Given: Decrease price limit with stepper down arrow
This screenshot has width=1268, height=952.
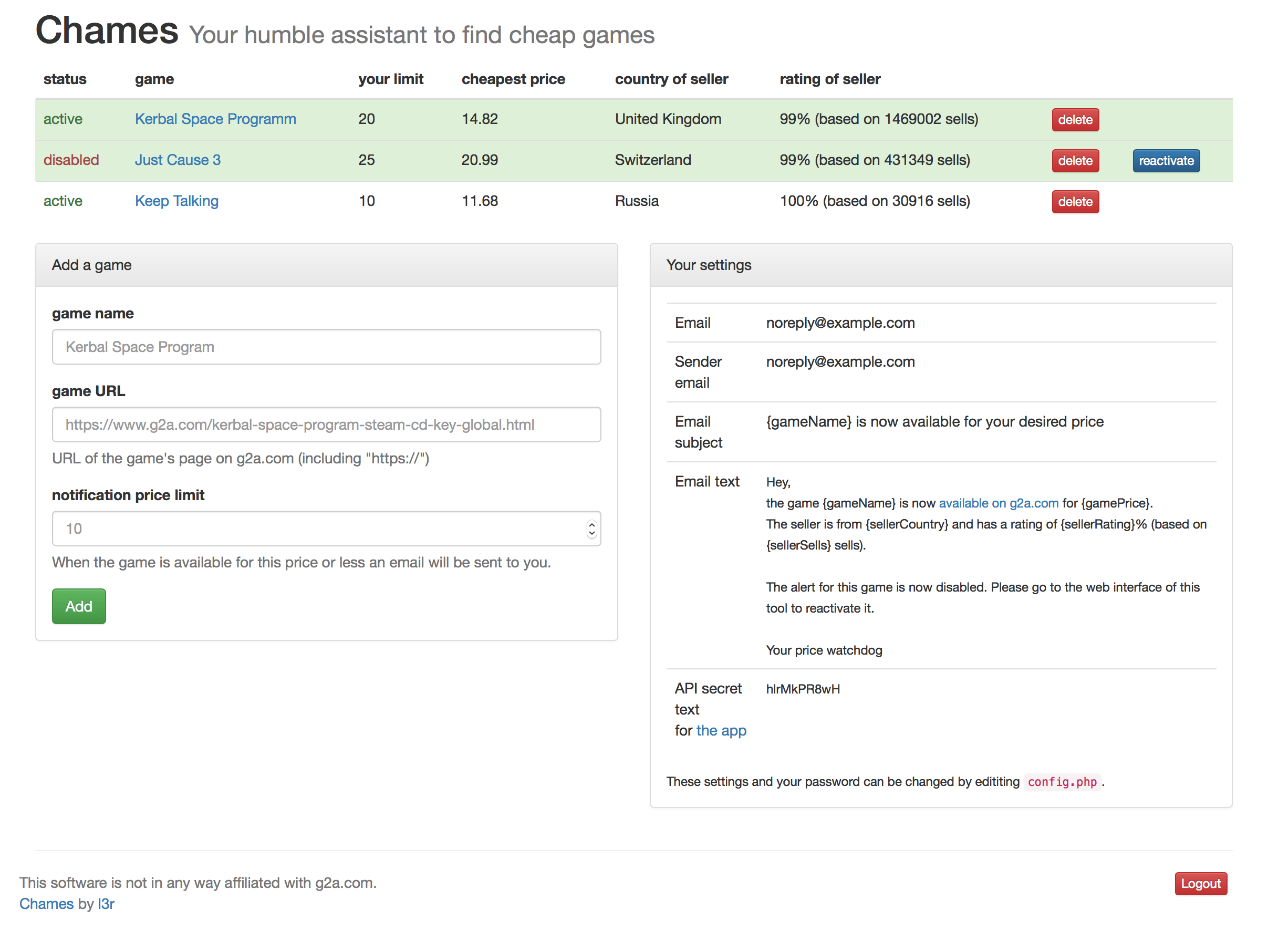Looking at the screenshot, I should [x=591, y=533].
